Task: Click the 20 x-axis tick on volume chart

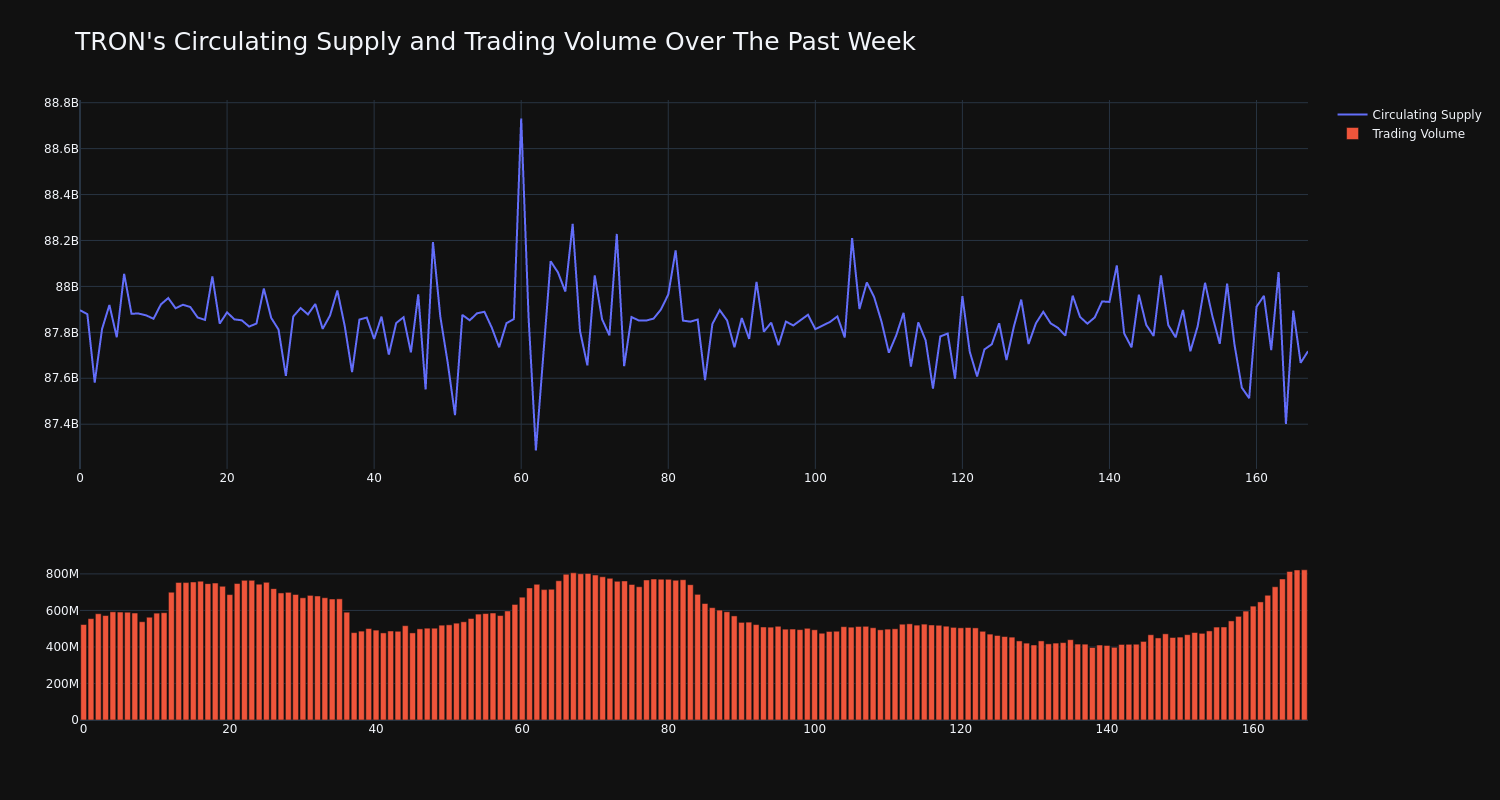Action: [230, 729]
